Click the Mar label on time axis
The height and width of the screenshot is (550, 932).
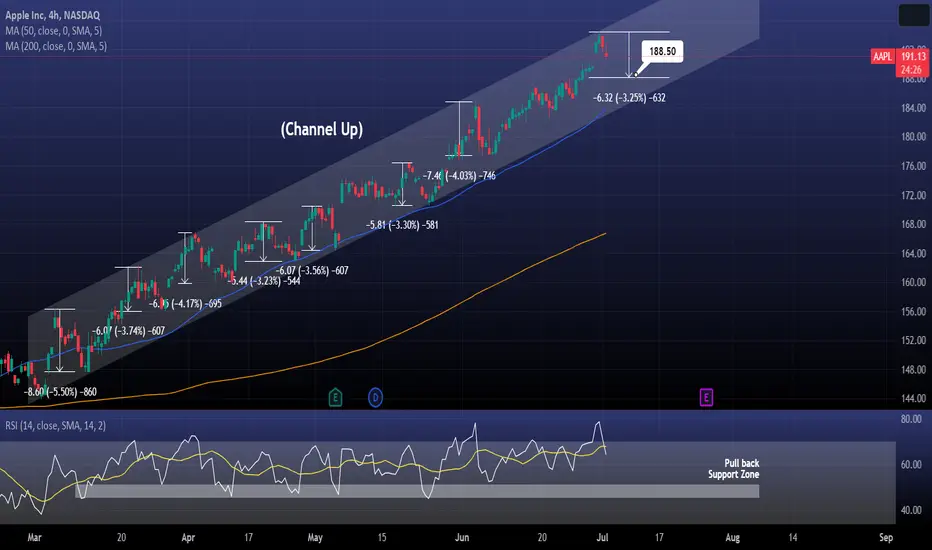click(34, 538)
